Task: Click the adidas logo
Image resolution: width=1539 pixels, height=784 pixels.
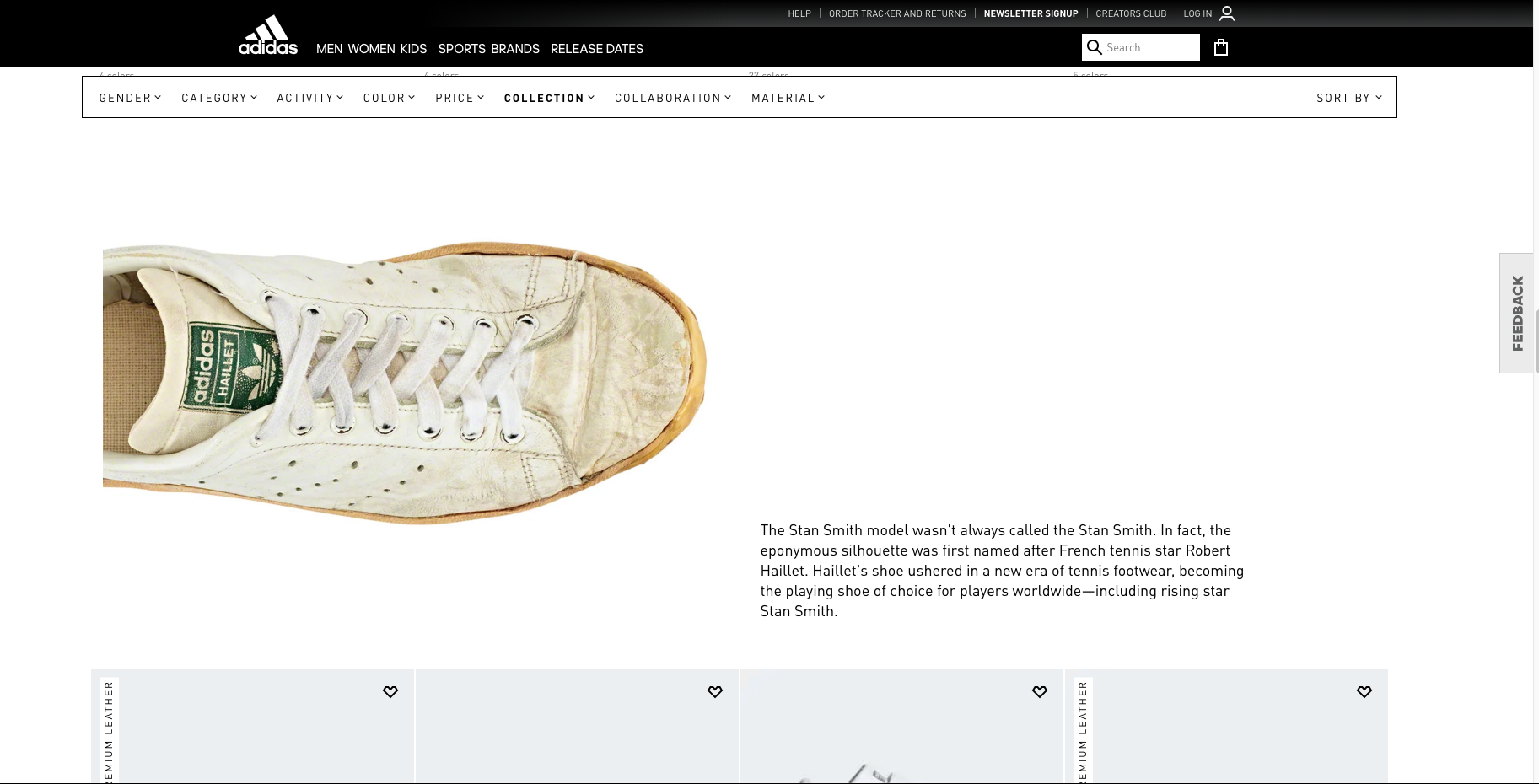Action: (267, 35)
